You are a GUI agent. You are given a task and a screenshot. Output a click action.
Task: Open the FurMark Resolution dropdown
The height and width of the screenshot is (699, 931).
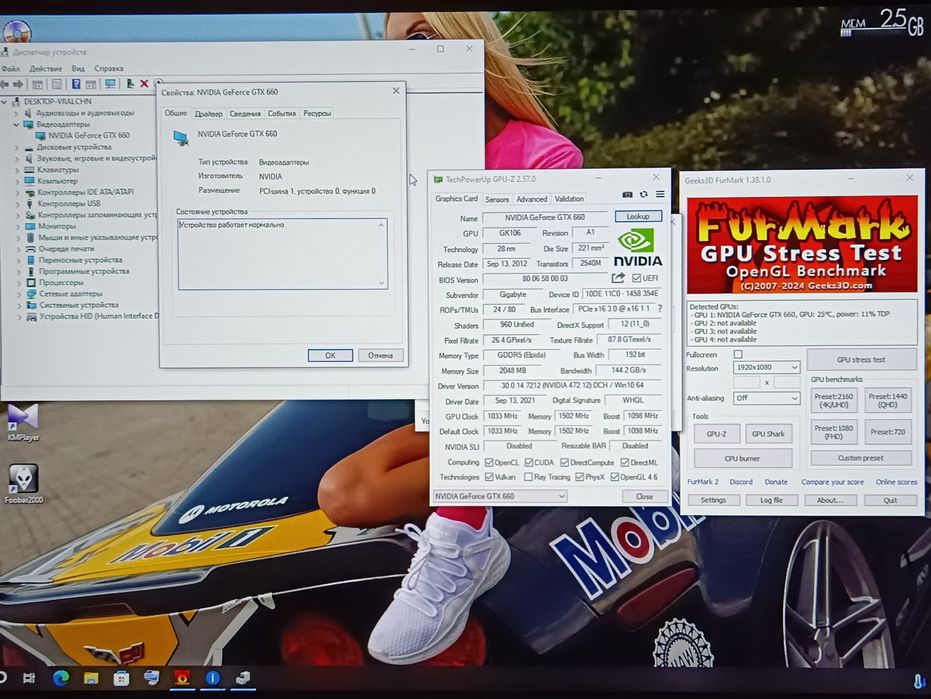coord(767,367)
